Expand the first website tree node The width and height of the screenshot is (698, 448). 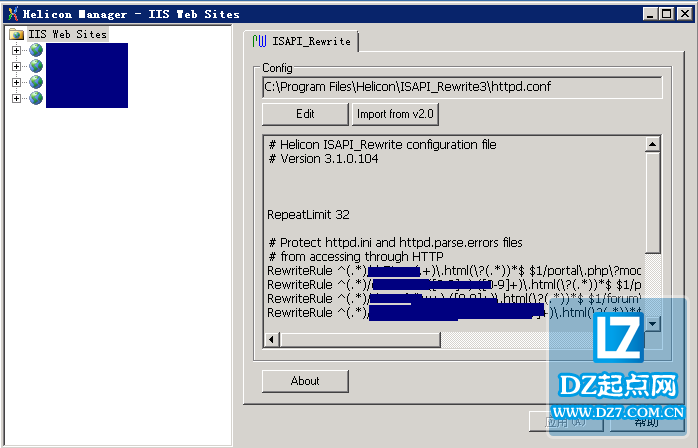(16, 50)
